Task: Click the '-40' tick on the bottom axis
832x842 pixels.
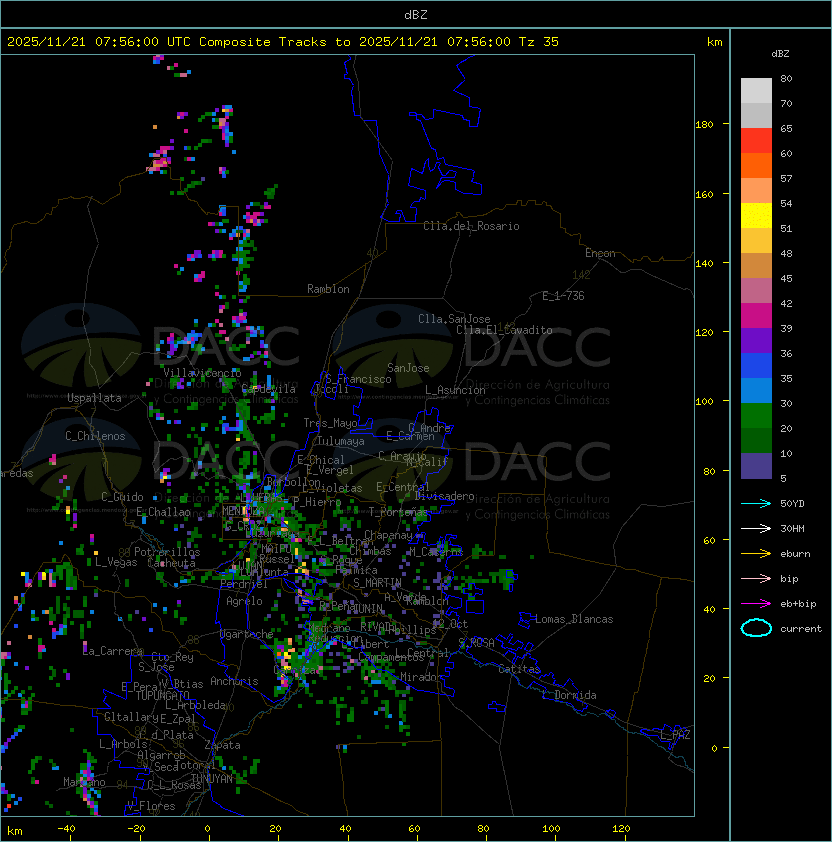Action: (x=66, y=829)
